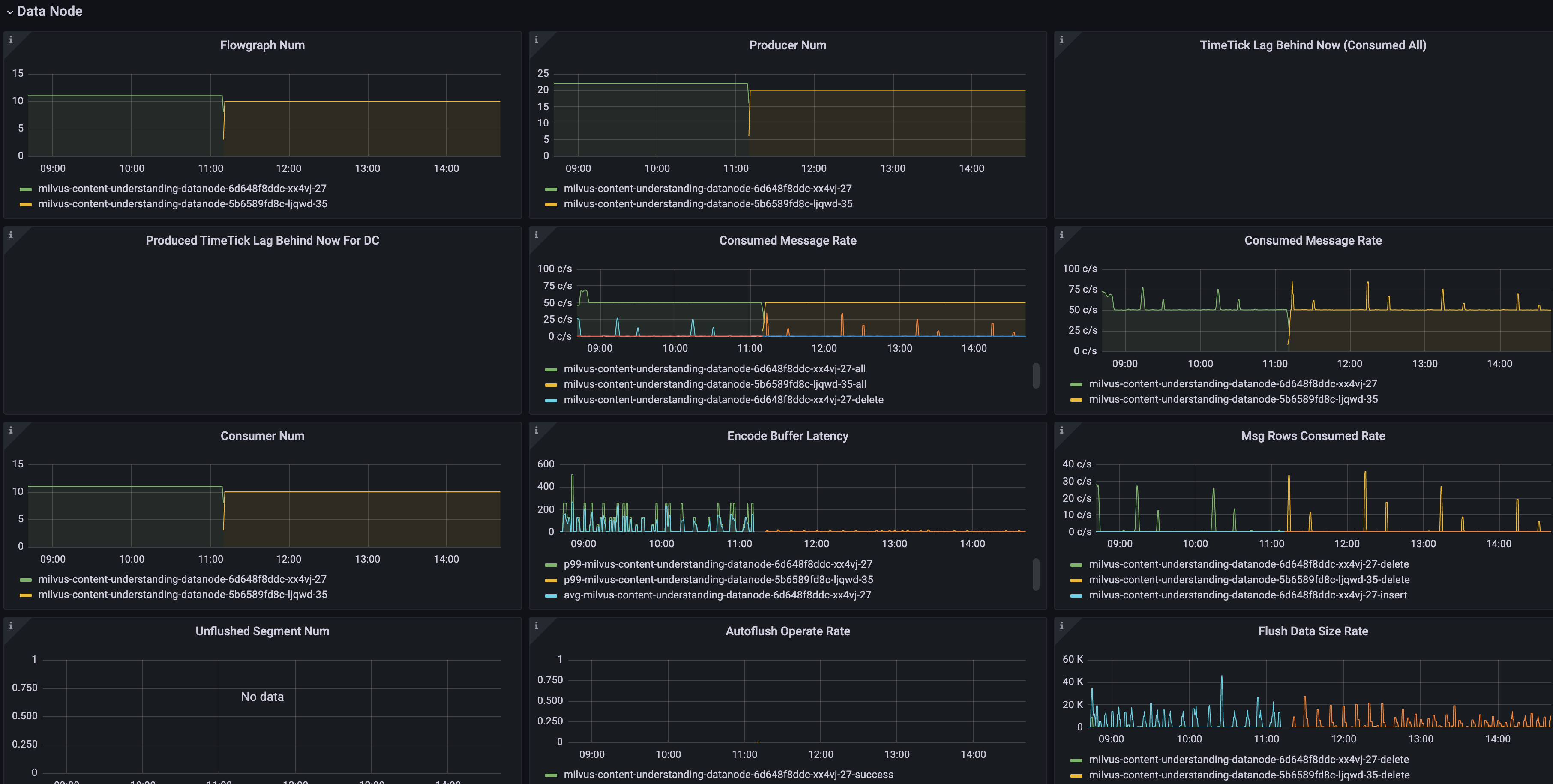This screenshot has height=784, width=1553.
Task: Open the Flowgraph Num panel title menu
Action: click(x=262, y=45)
